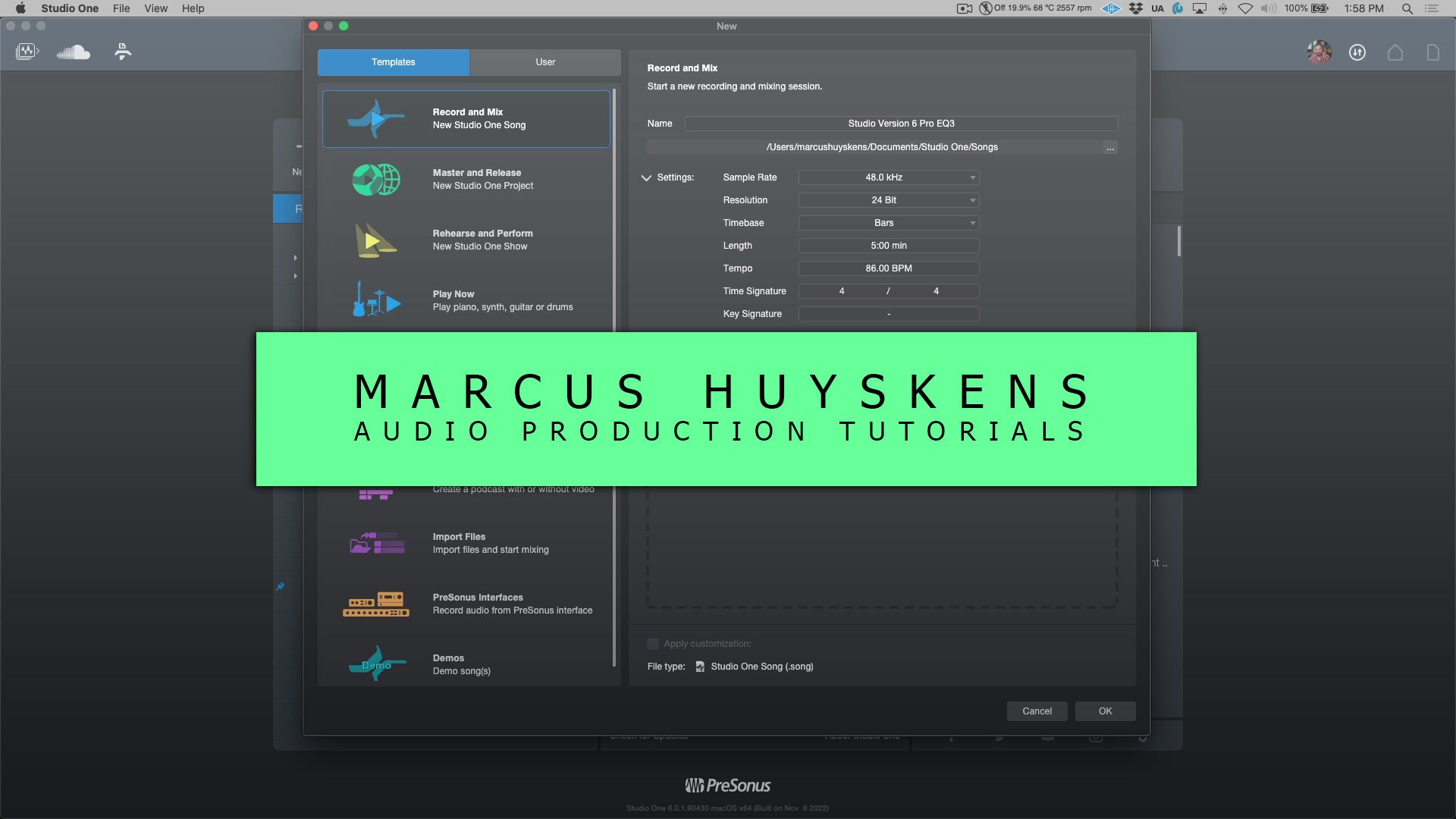The height and width of the screenshot is (819, 1456).
Task: Select the PreSonus Interfaces hardware icon
Action: 376,604
